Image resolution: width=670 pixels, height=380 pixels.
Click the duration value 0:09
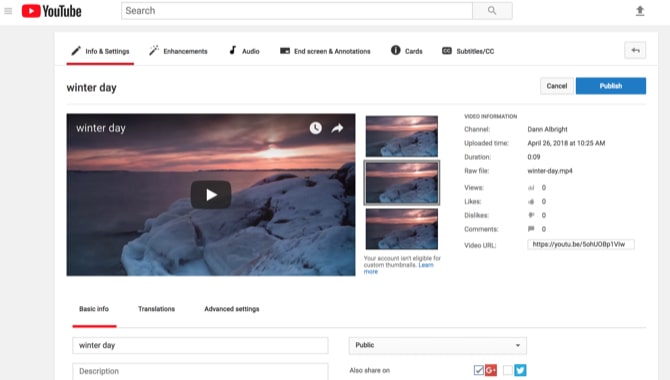pyautogui.click(x=534, y=157)
